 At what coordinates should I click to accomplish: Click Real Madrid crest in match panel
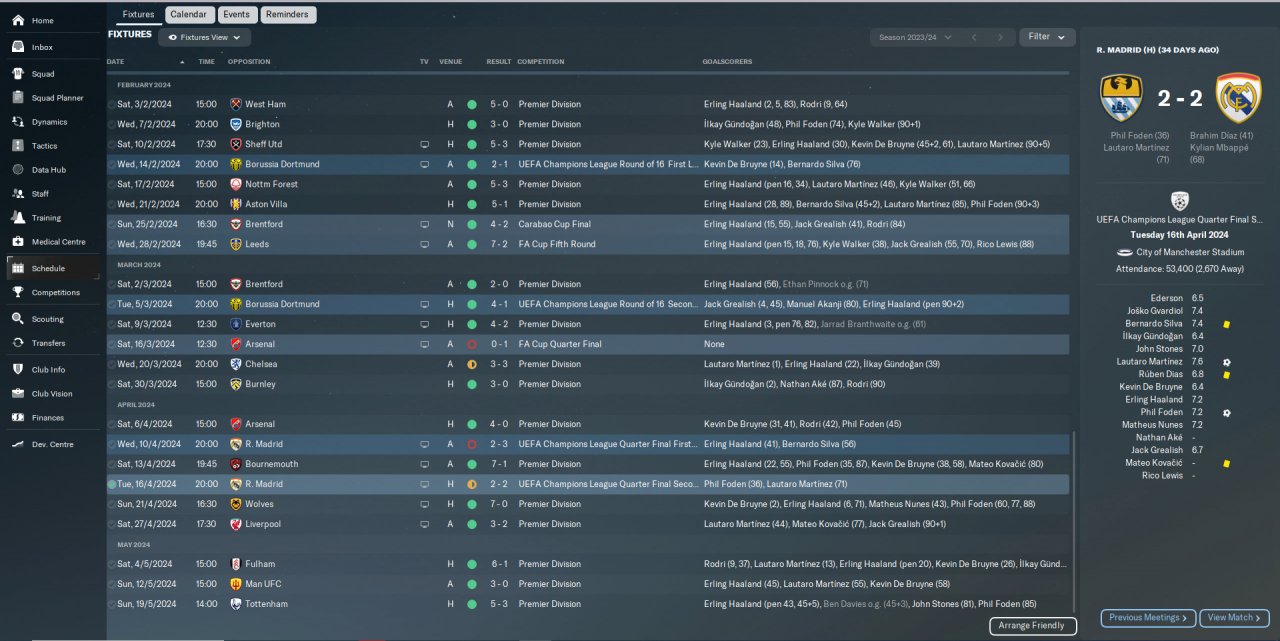click(x=1238, y=98)
